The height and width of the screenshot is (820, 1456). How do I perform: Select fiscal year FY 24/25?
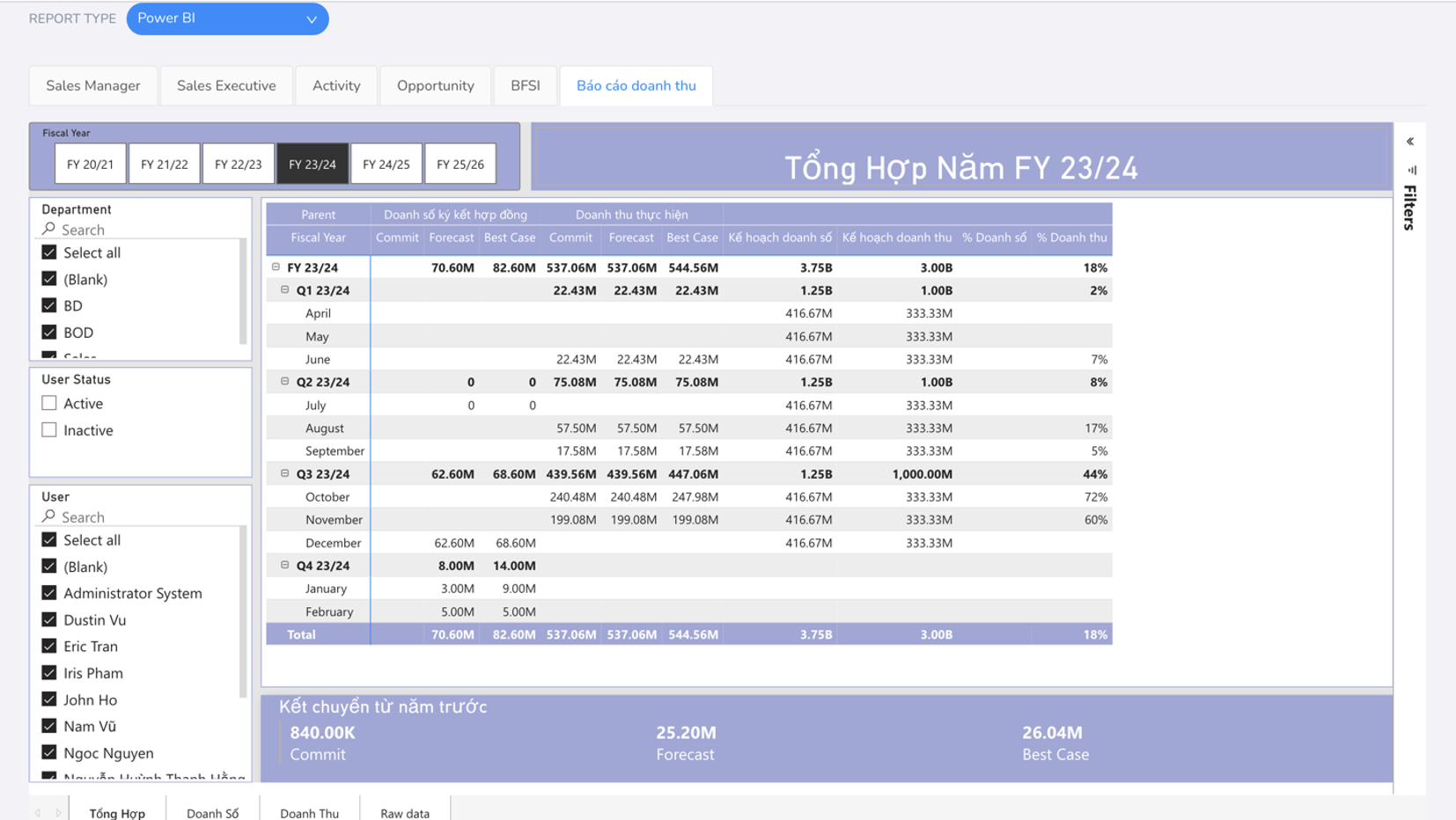(386, 164)
